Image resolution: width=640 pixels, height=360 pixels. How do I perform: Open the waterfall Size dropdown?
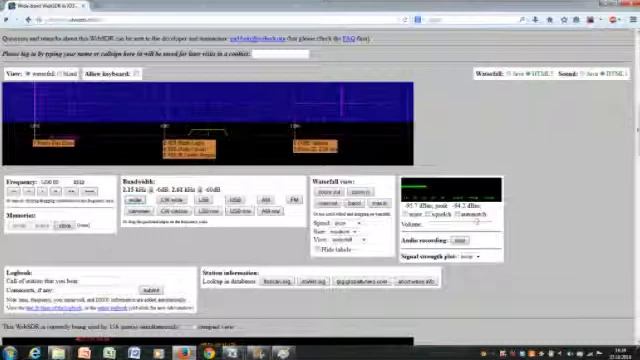coord(343,231)
